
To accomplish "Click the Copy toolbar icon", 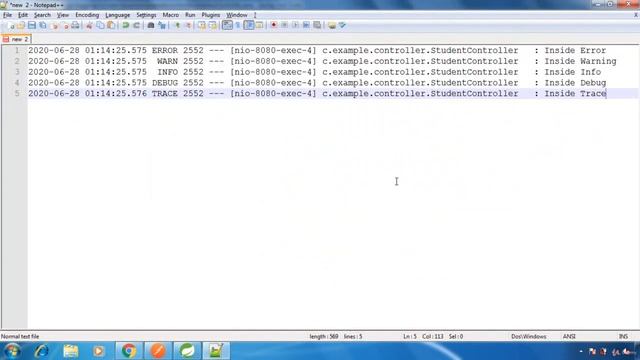I will [100, 25].
